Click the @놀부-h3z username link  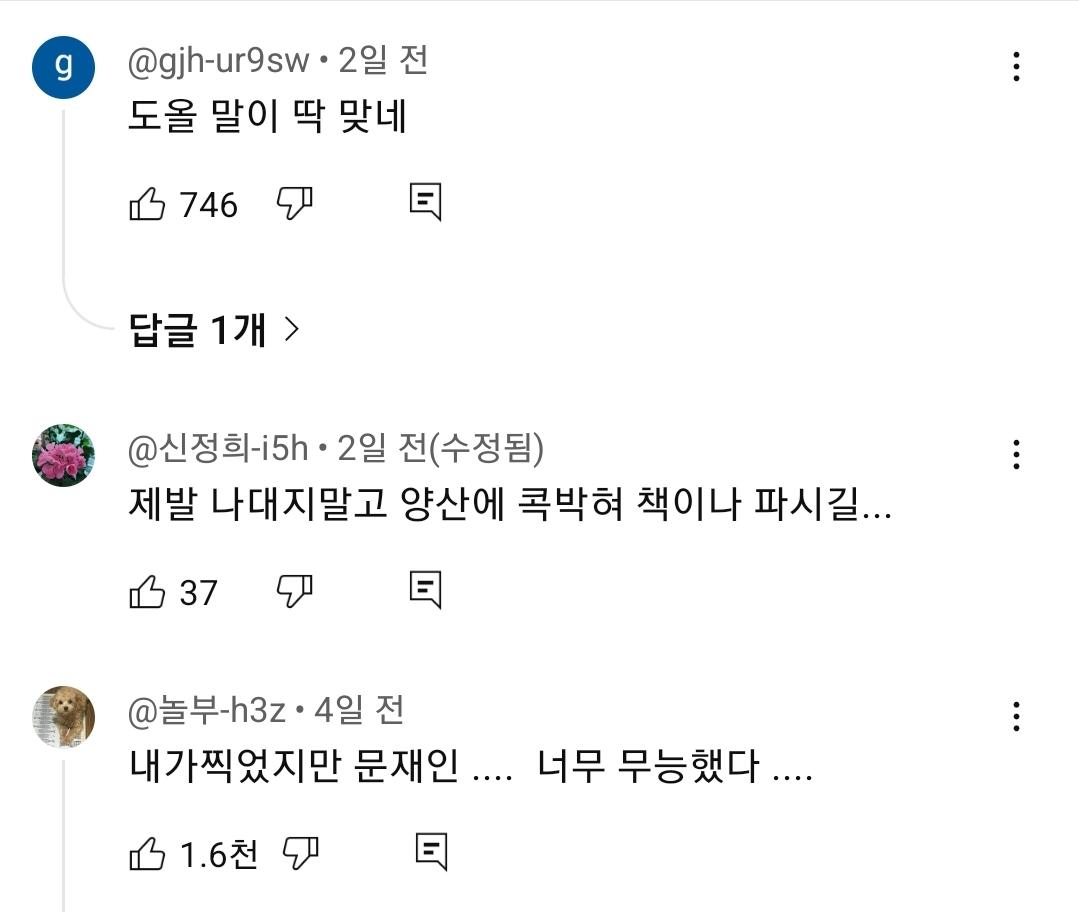208,711
